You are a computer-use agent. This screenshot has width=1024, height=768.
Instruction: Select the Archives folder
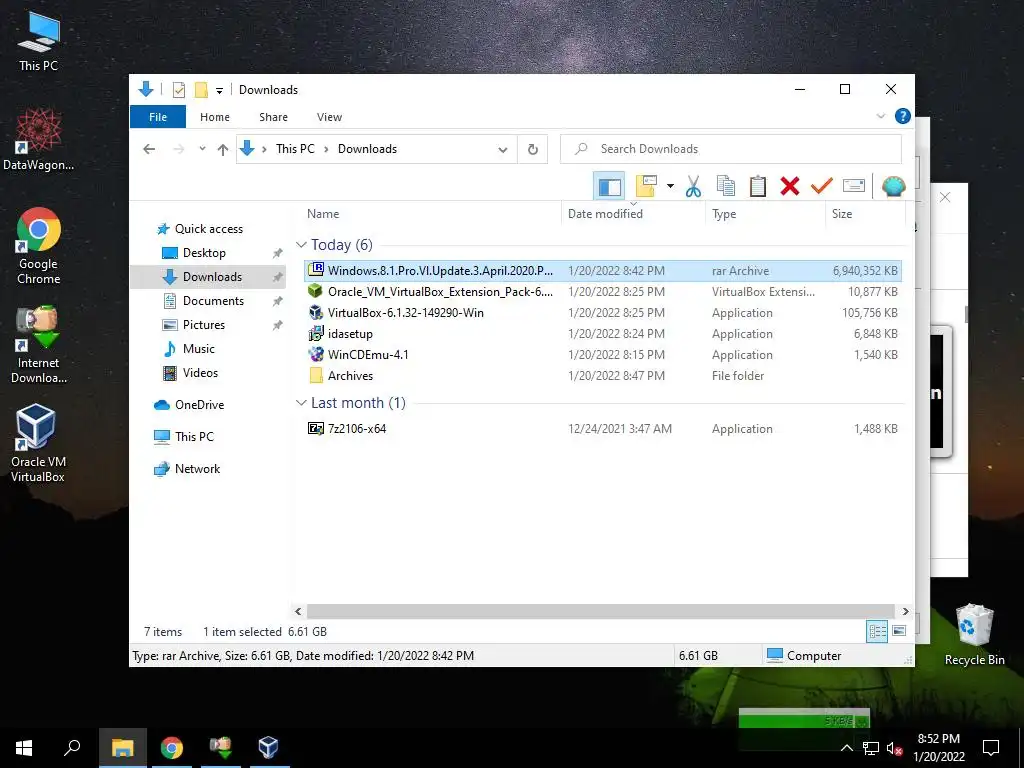coord(603,376)
